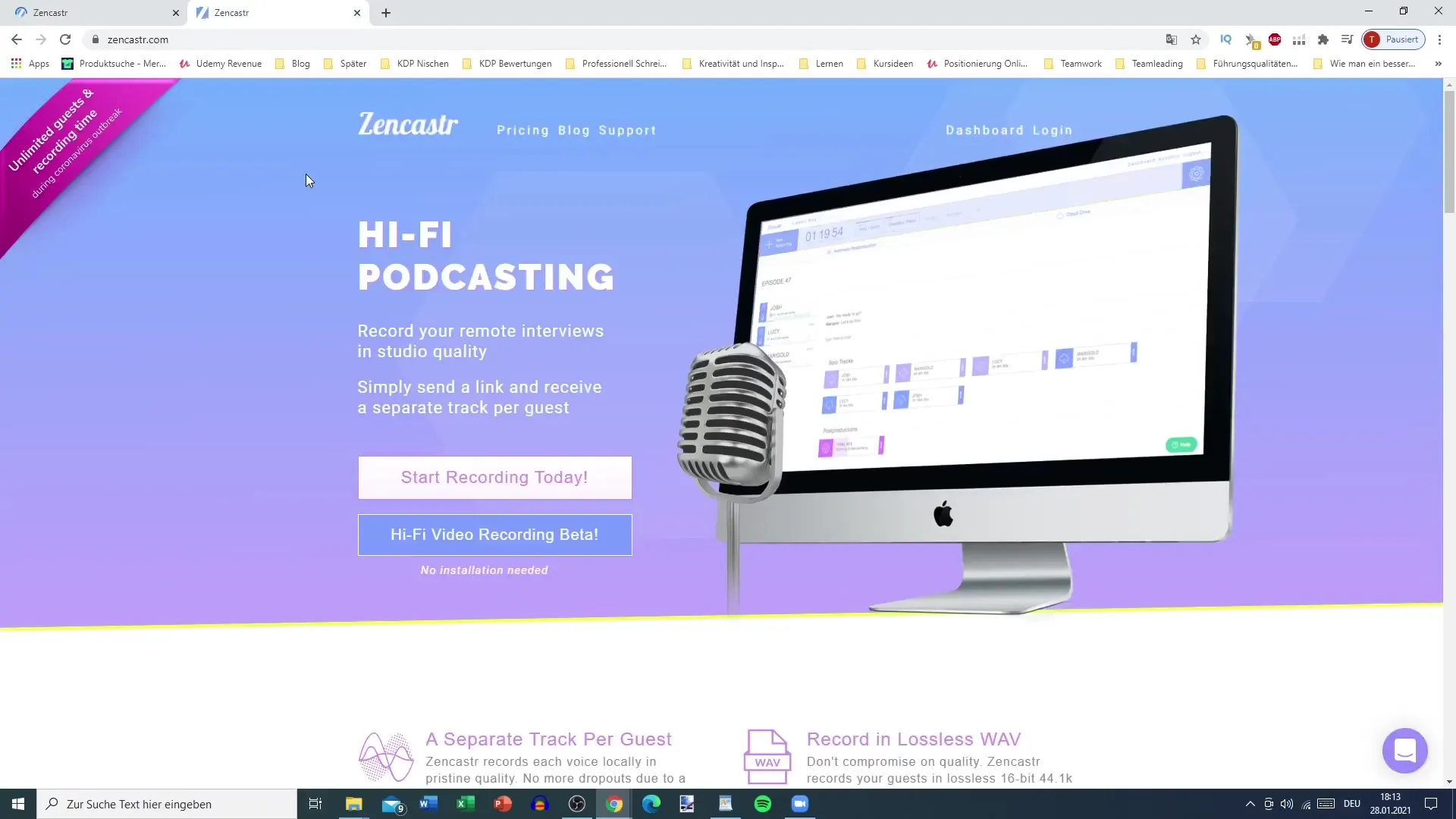The height and width of the screenshot is (819, 1456).
Task: Click the Record in Lossless WAV heading
Action: click(914, 739)
